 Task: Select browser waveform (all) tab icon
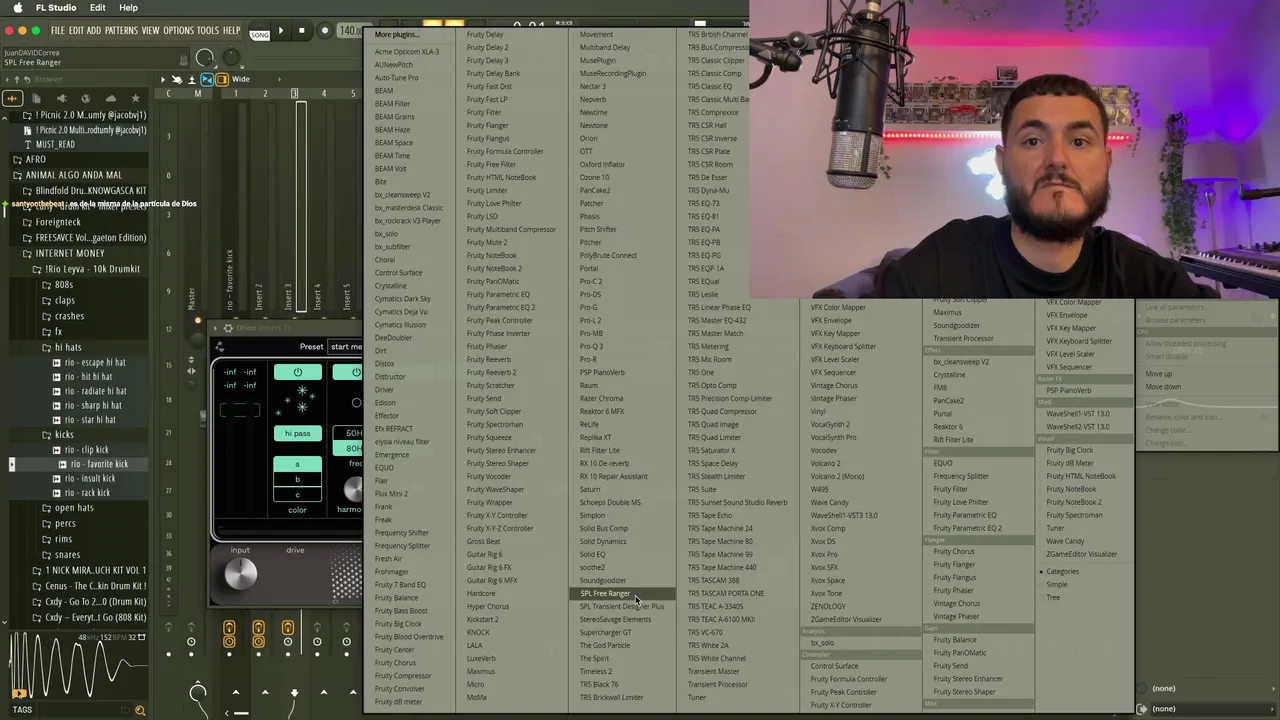click(12, 98)
